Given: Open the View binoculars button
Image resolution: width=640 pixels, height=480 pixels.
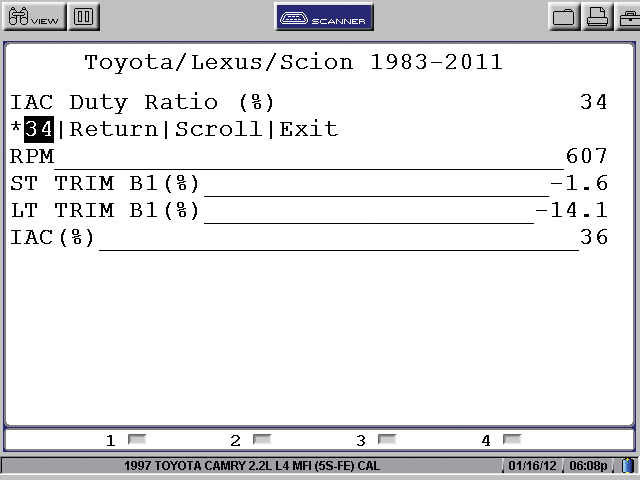Looking at the screenshot, I should click(35, 17).
